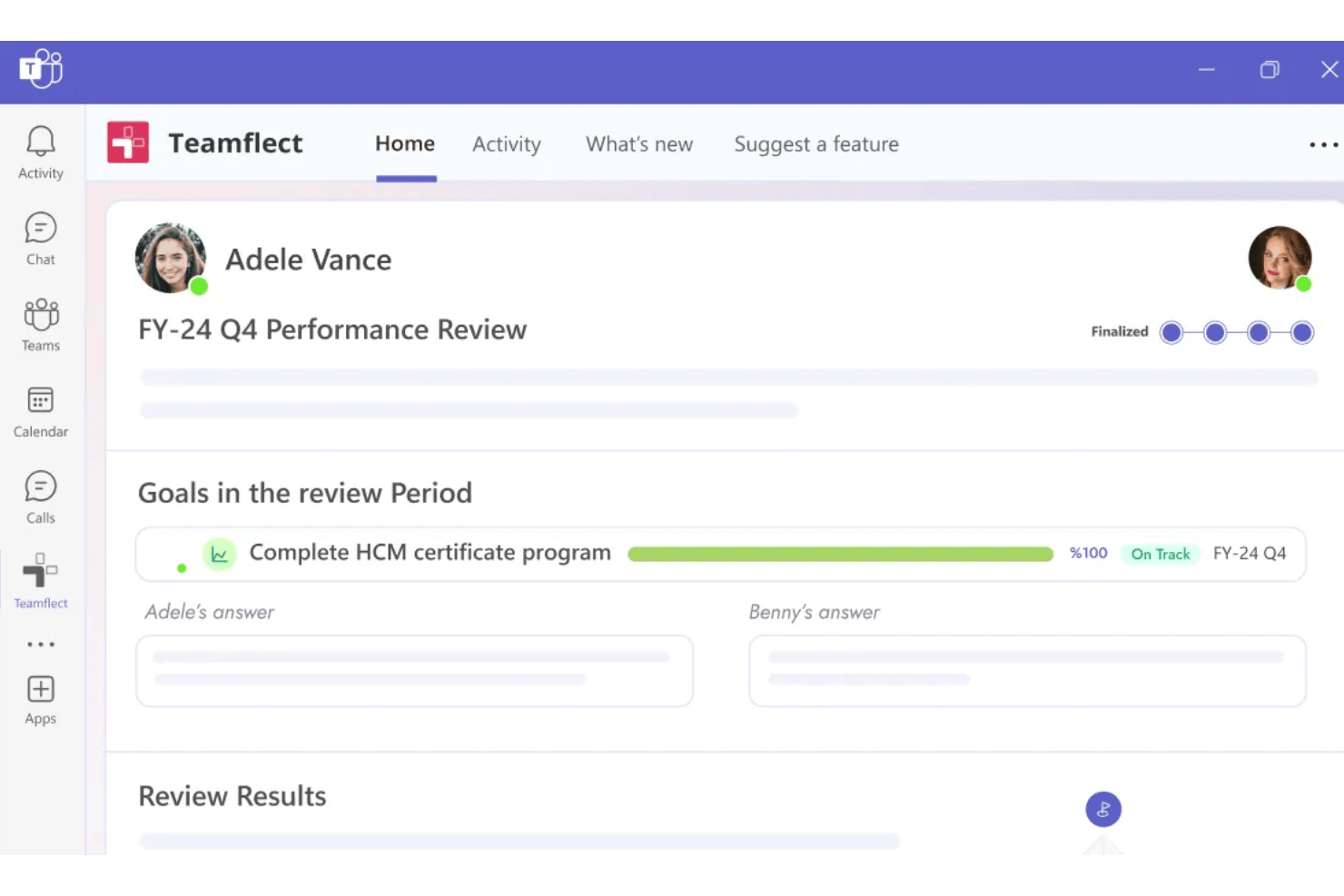Open the Activity bell in sidebar
Viewport: 1344px width, 896px height.
tap(41, 153)
